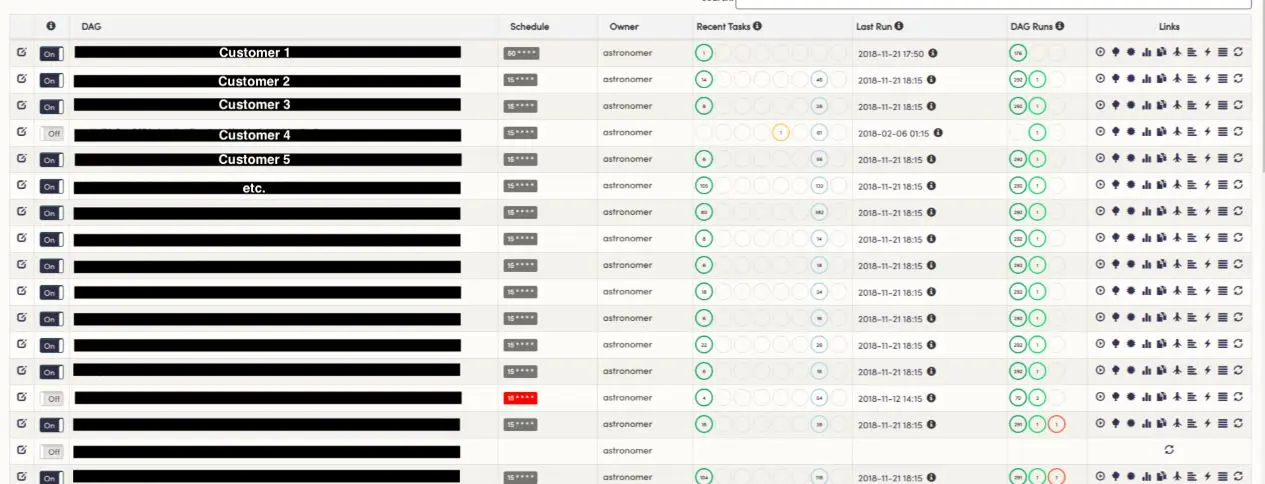Viewport: 1265px width, 484px height.
Task: Click the Last Run column header
Action: click(x=874, y=26)
